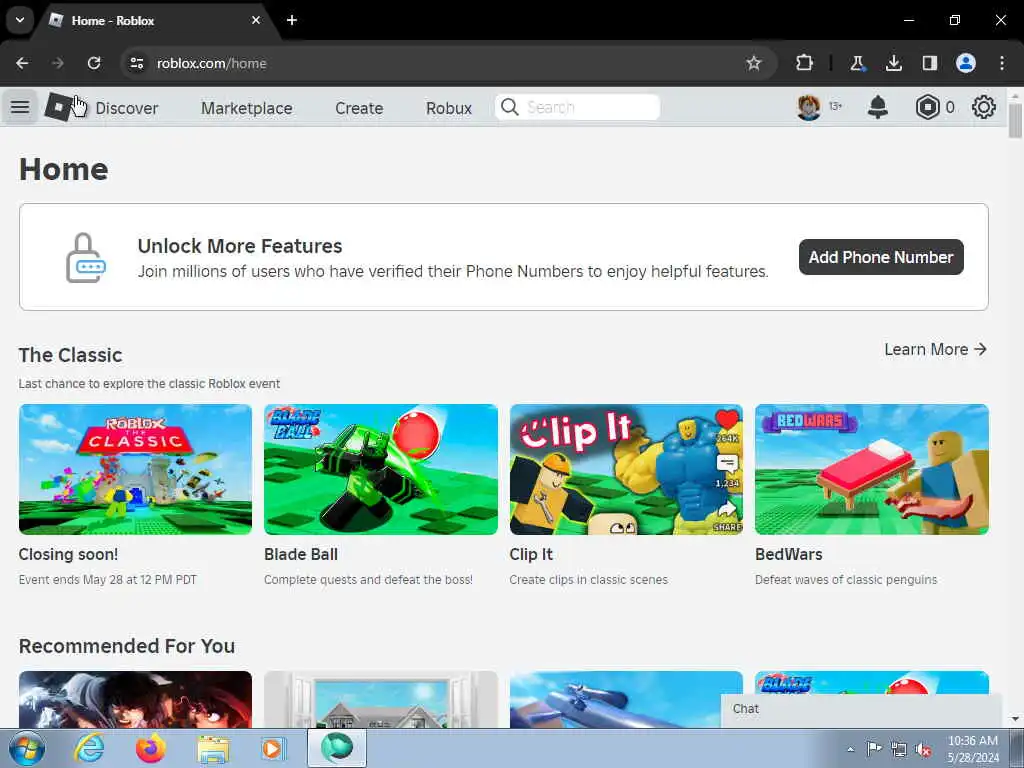The height and width of the screenshot is (768, 1024).
Task: Open the Marketplace page
Action: pyautogui.click(x=247, y=108)
